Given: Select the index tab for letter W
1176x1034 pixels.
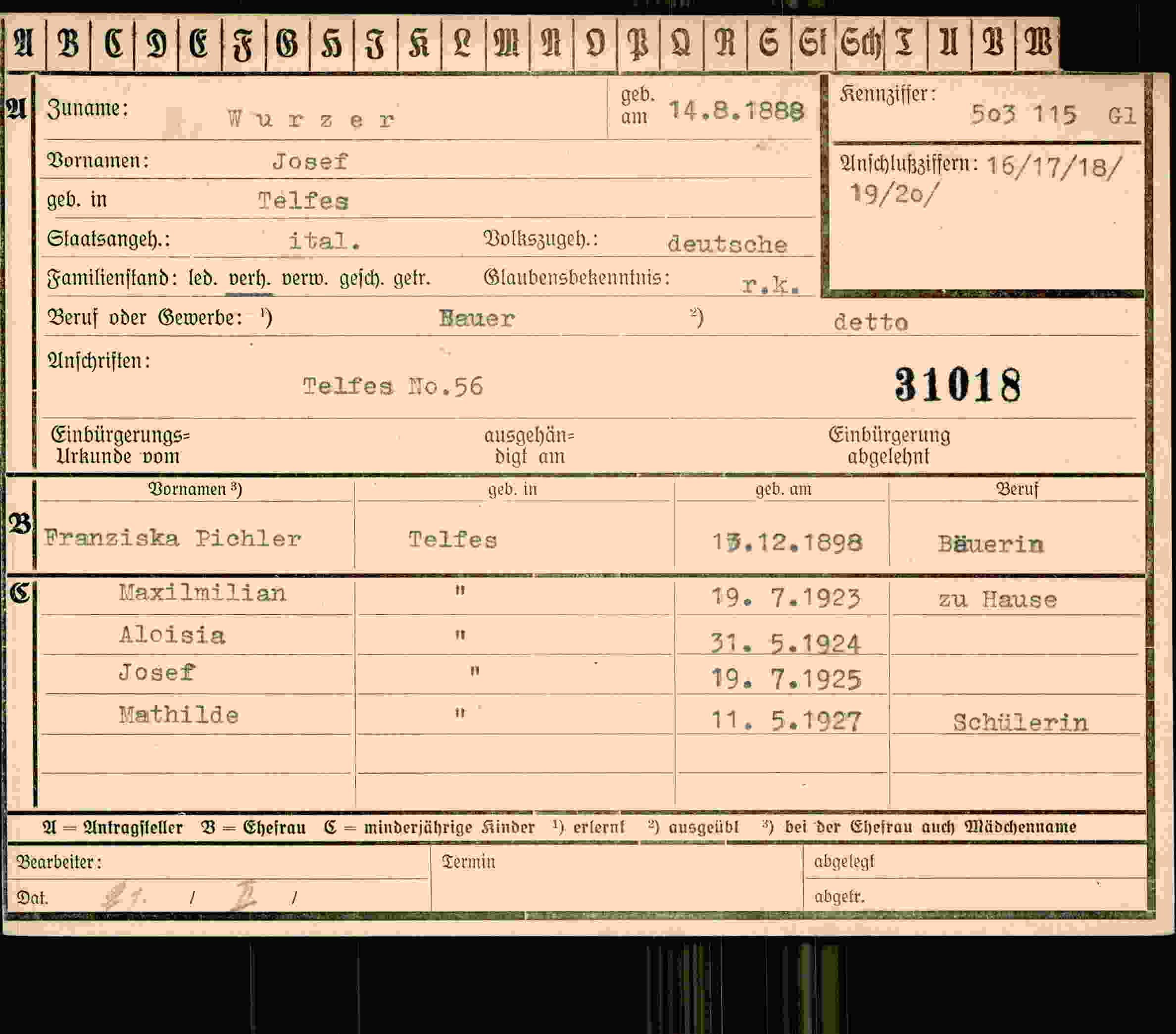Looking at the screenshot, I should pos(1038,44).
